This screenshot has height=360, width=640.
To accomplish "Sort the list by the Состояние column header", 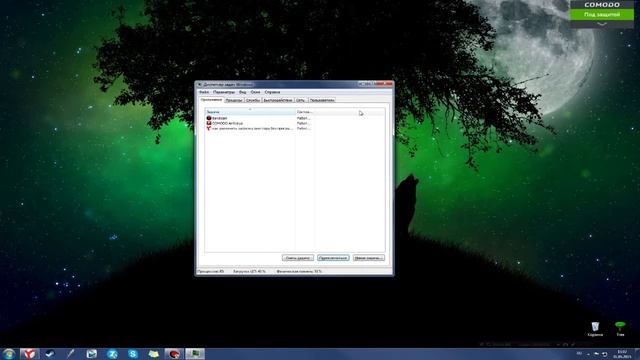I will (305, 111).
